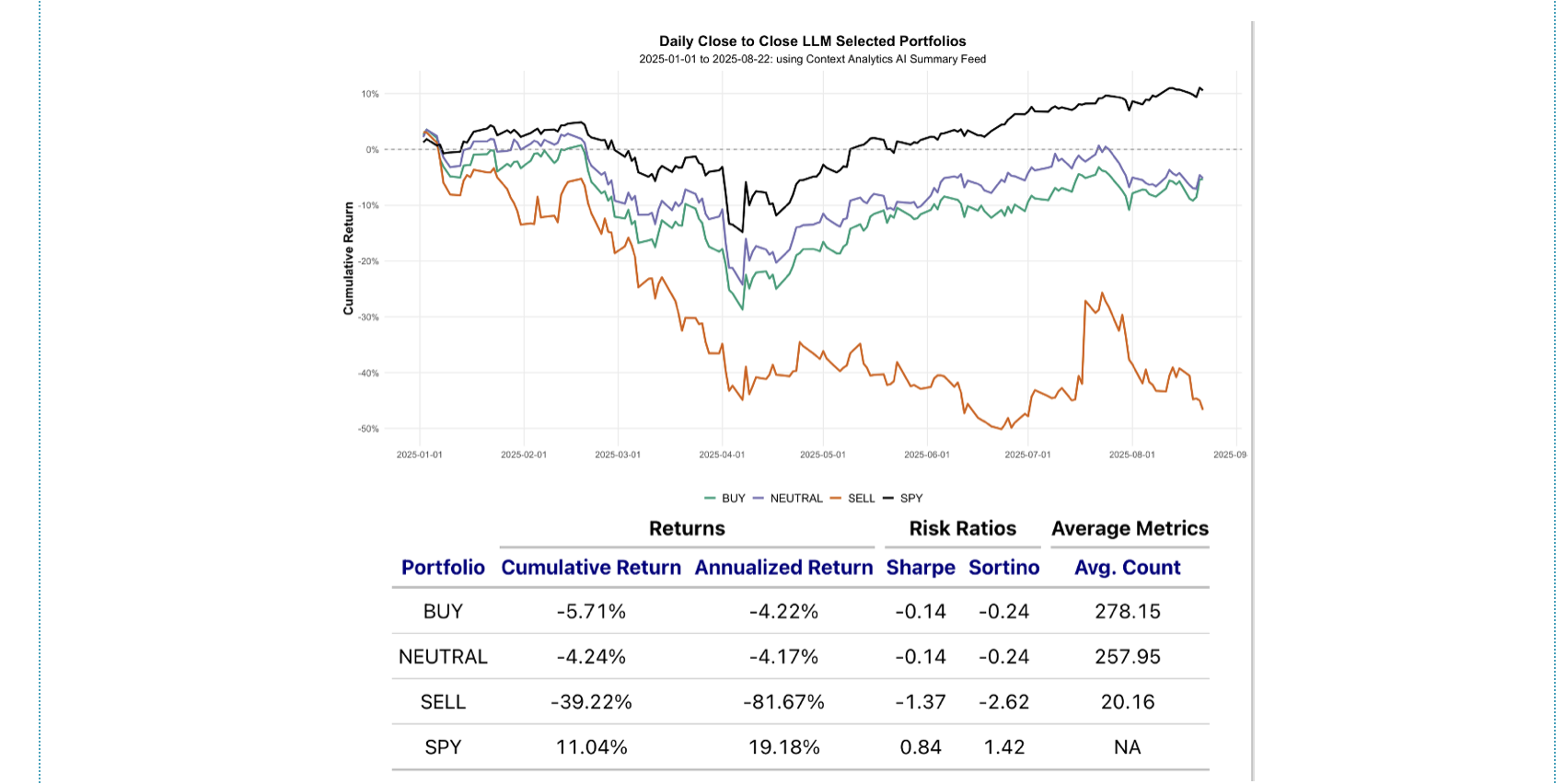Viewport: 1565px width, 784px height.
Task: Click the Portfolio column header
Action: (443, 568)
